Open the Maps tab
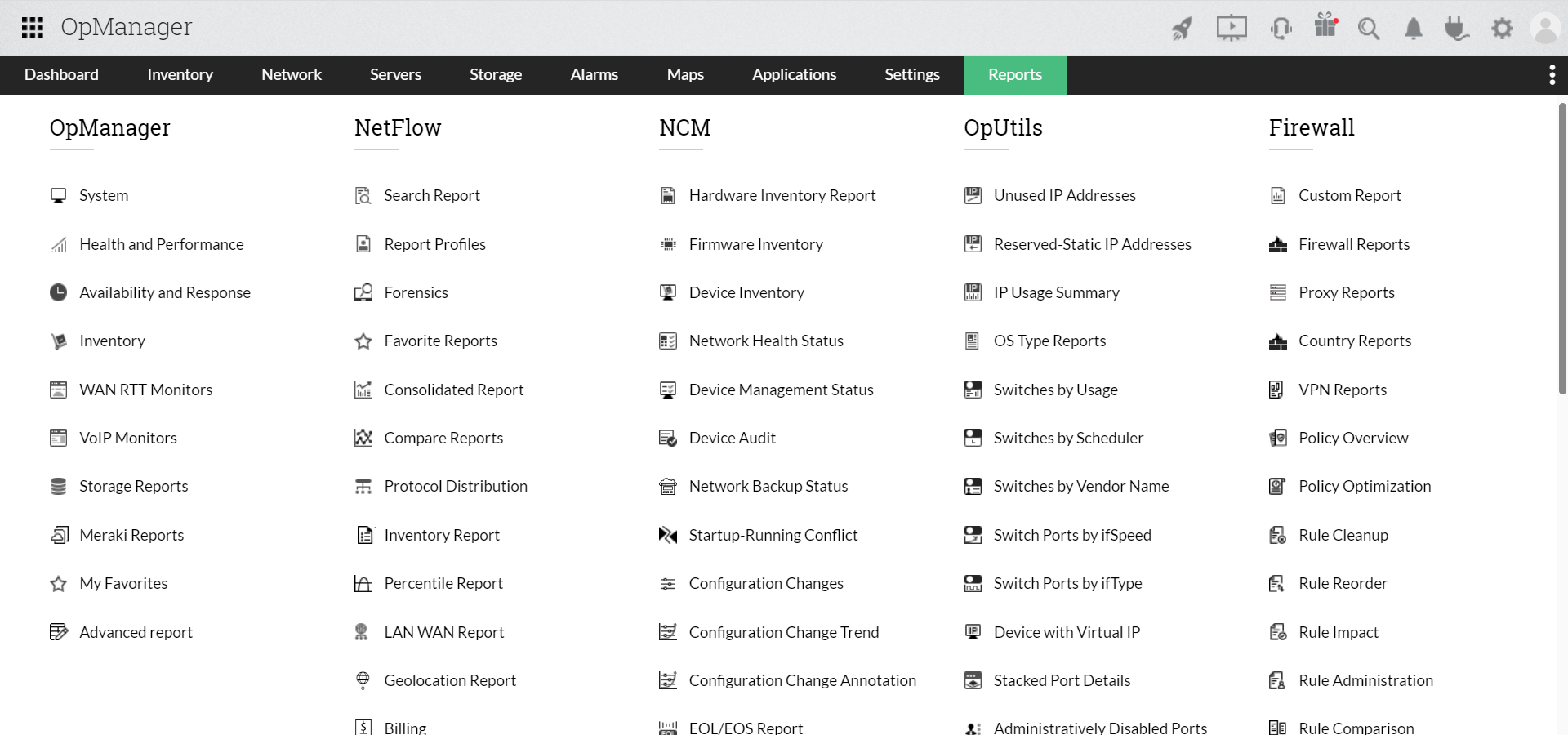This screenshot has width=1568, height=735. coord(685,75)
